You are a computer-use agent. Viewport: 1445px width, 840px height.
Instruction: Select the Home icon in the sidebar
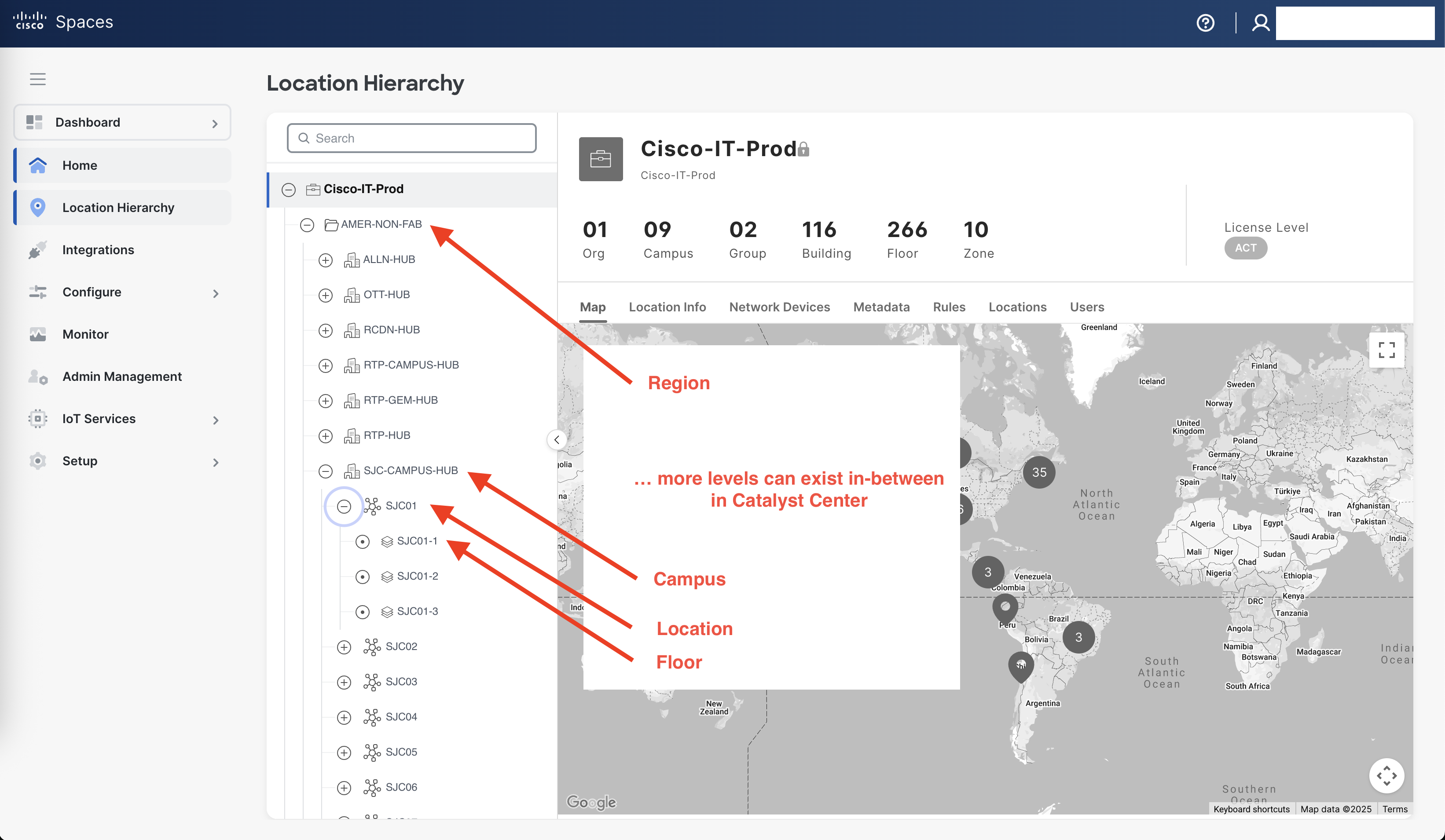coord(38,165)
